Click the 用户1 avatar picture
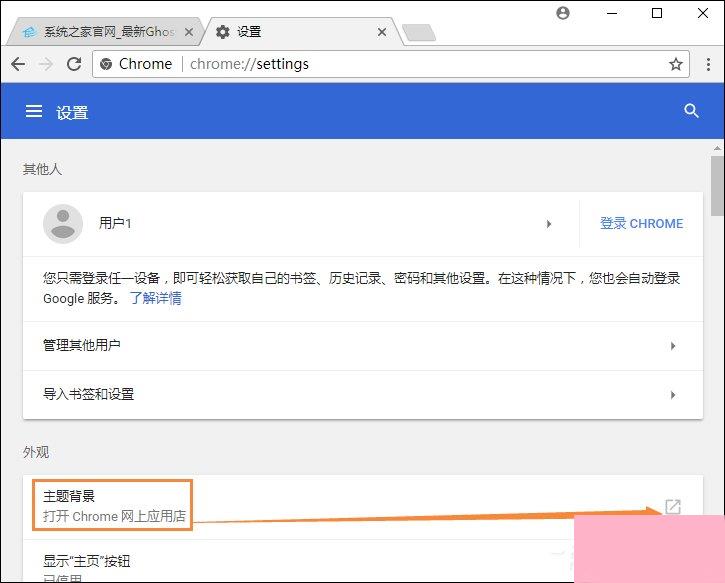The width and height of the screenshot is (725, 583). click(x=63, y=224)
